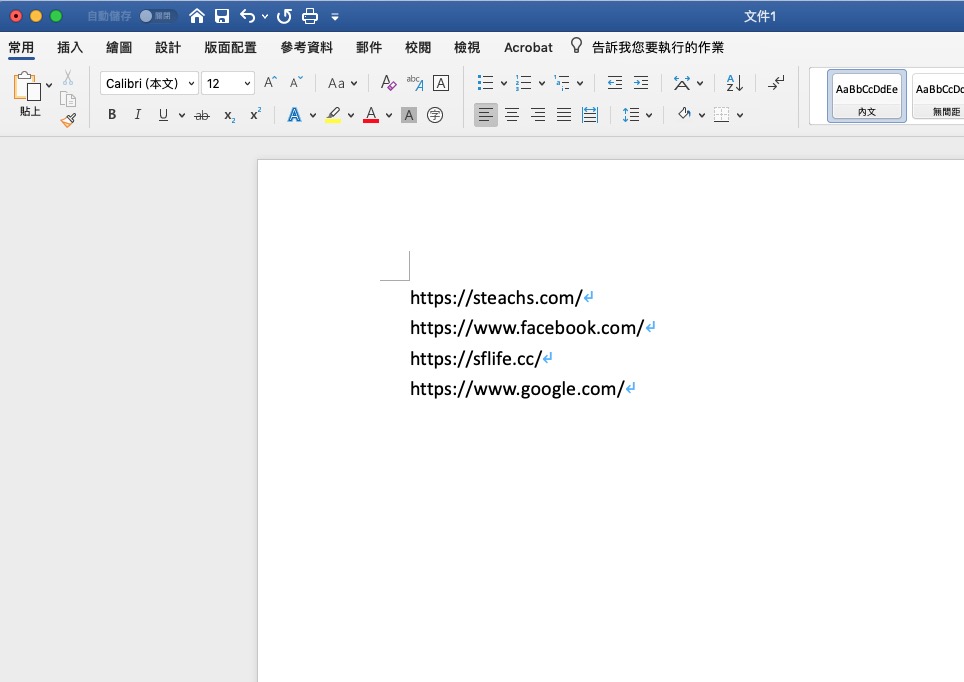This screenshot has width=964, height=682.
Task: Click the Clear Formatting eraser icon
Action: coord(389,84)
